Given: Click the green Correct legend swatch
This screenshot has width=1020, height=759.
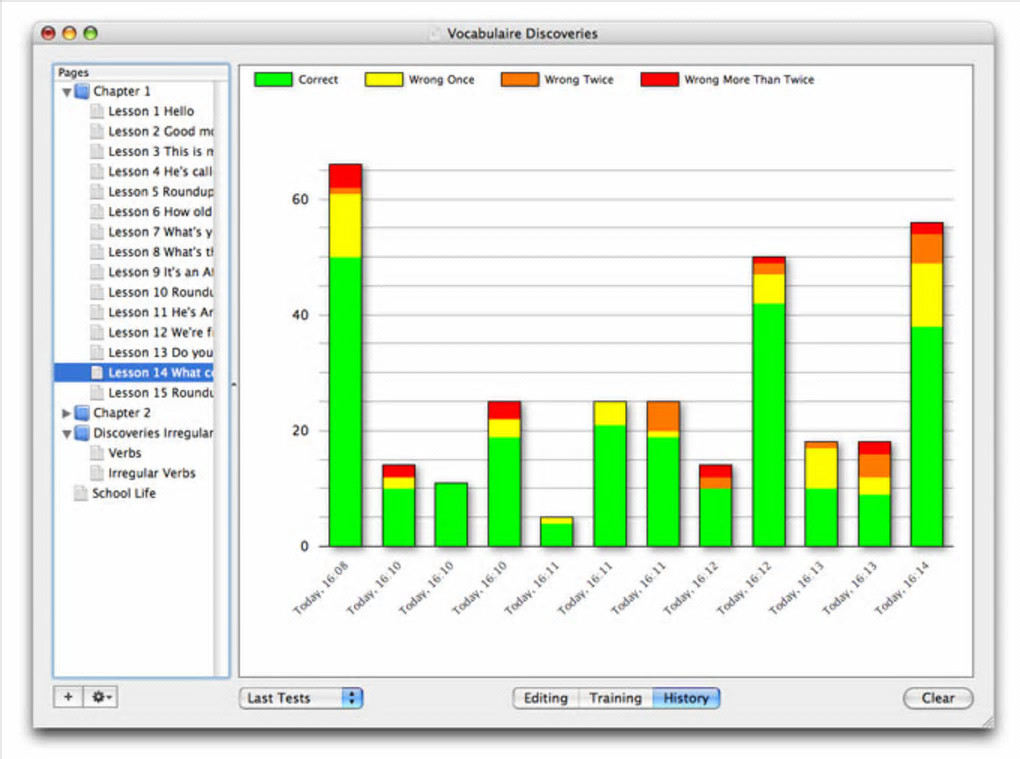Looking at the screenshot, I should (x=273, y=79).
